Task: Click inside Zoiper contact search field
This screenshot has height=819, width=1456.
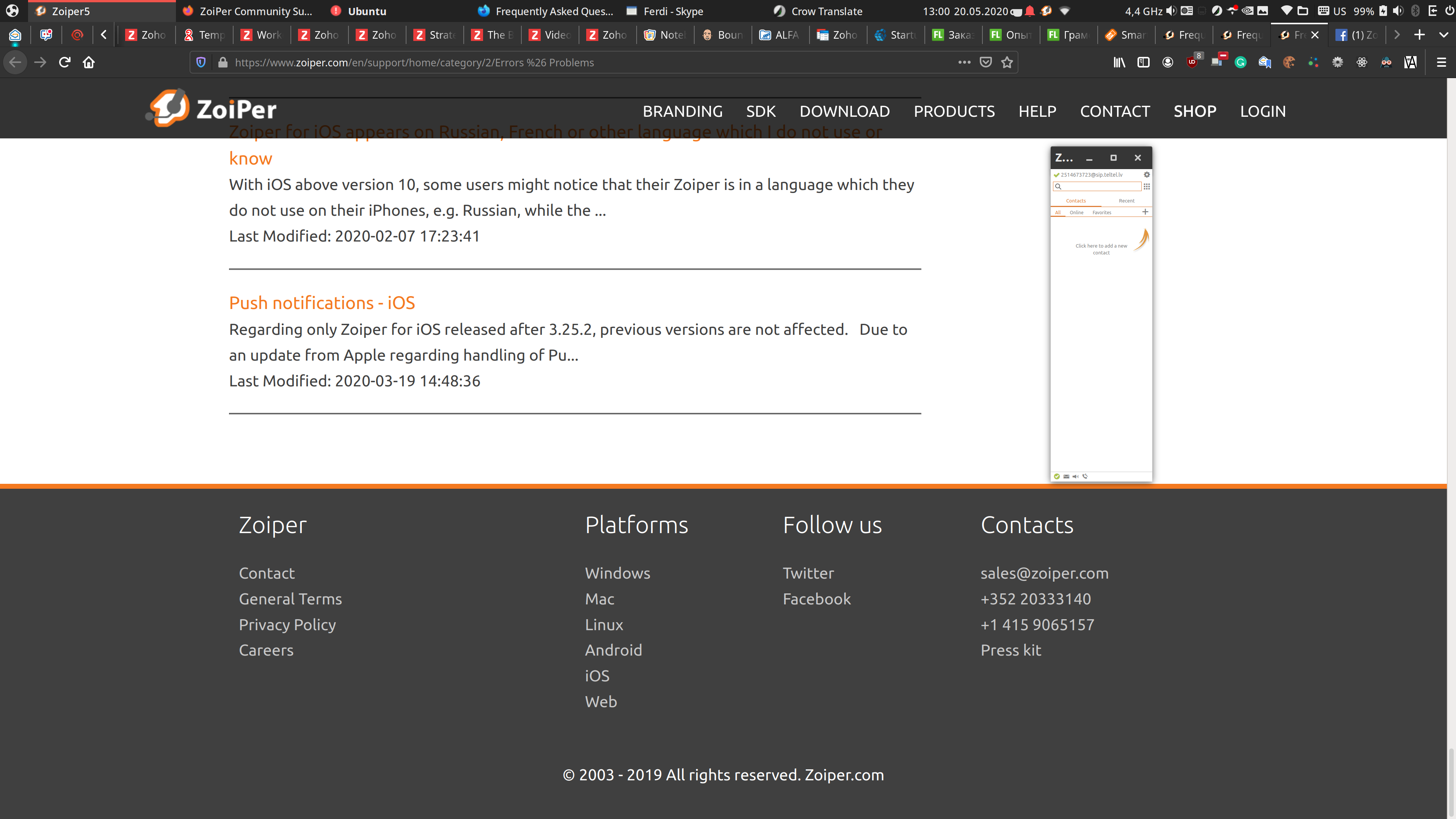Action: 1097,187
